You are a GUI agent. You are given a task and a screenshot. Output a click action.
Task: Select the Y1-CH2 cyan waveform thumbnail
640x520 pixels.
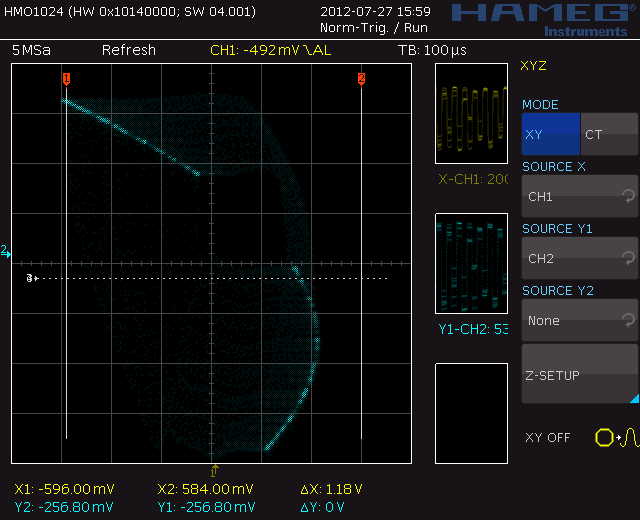pyautogui.click(x=471, y=263)
